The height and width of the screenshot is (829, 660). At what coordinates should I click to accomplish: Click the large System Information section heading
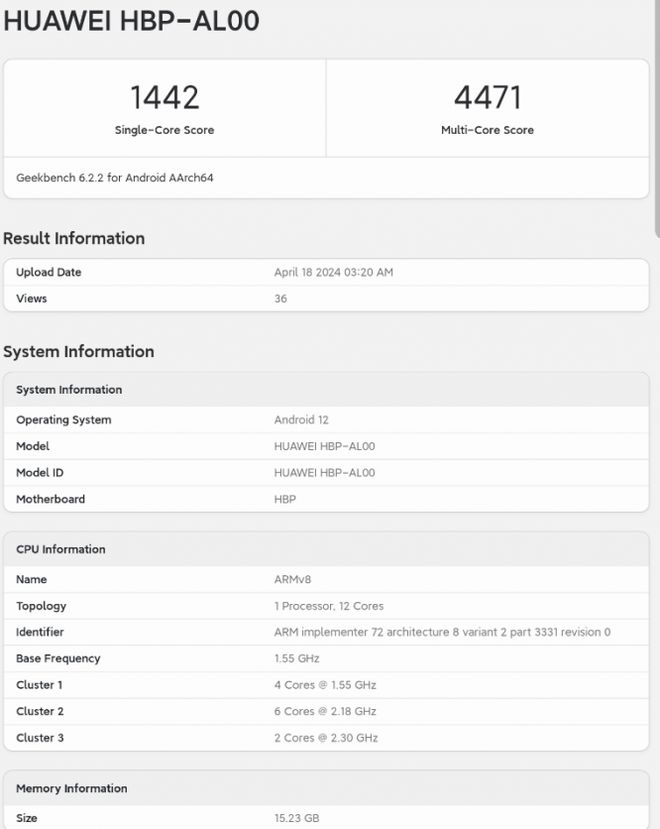tap(79, 352)
